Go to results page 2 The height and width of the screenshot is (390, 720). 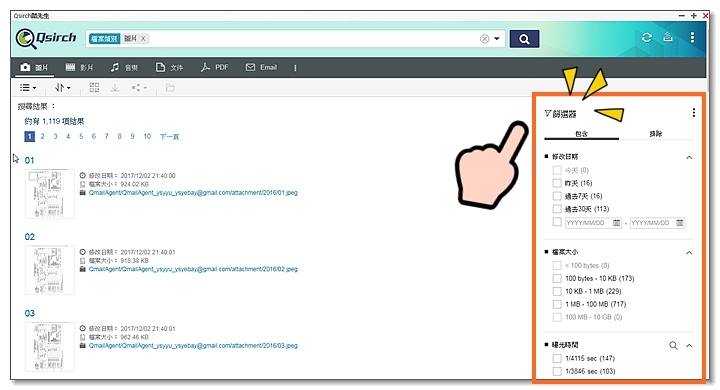42,136
